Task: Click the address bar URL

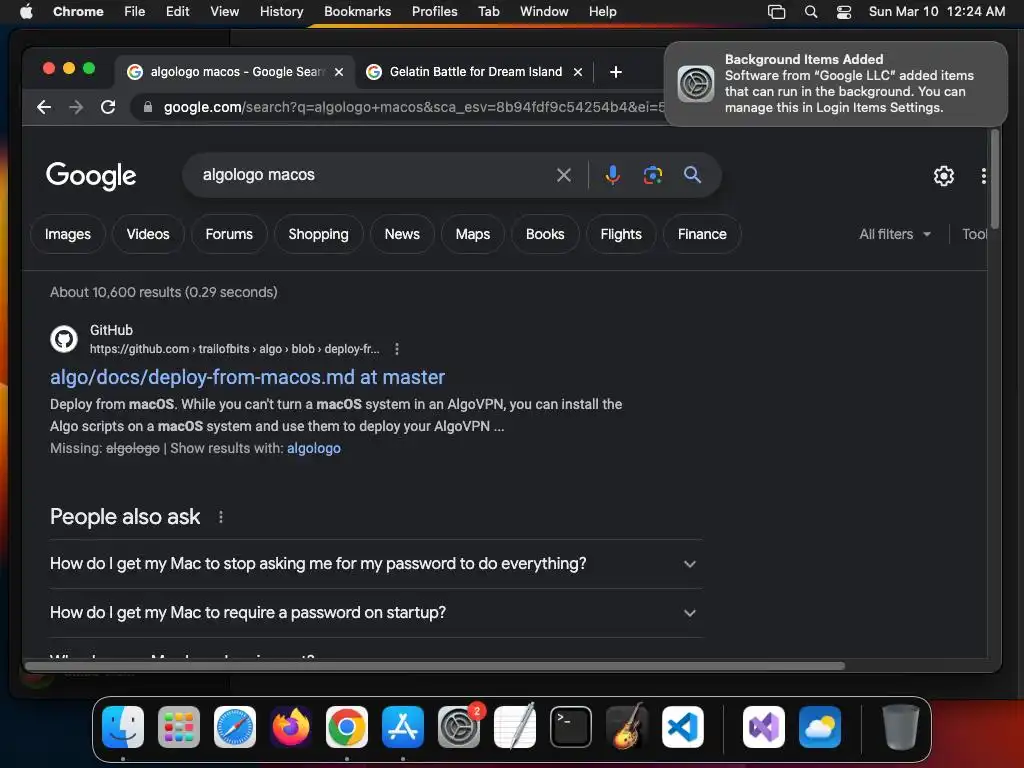Action: click(414, 107)
